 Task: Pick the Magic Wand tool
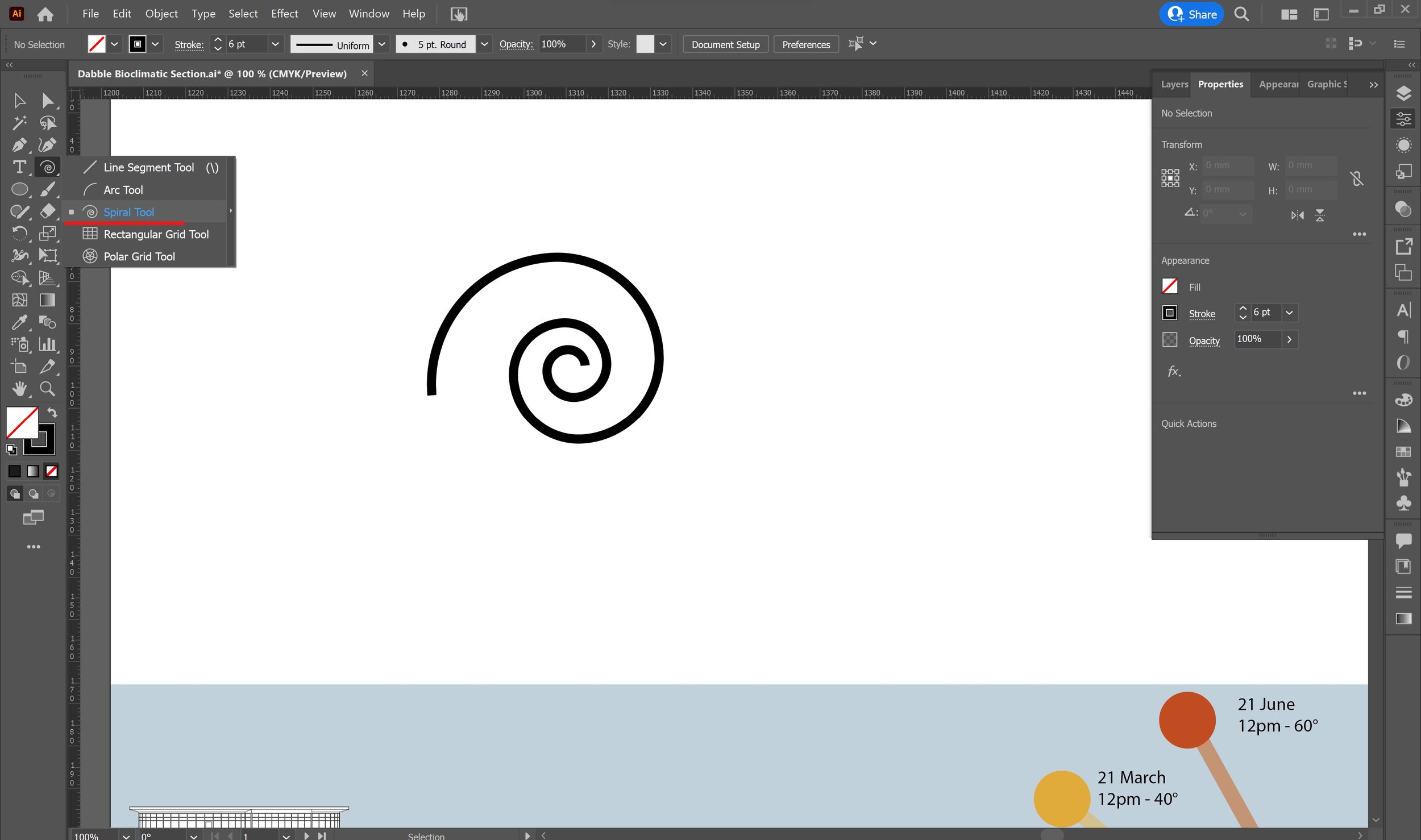[x=19, y=123]
